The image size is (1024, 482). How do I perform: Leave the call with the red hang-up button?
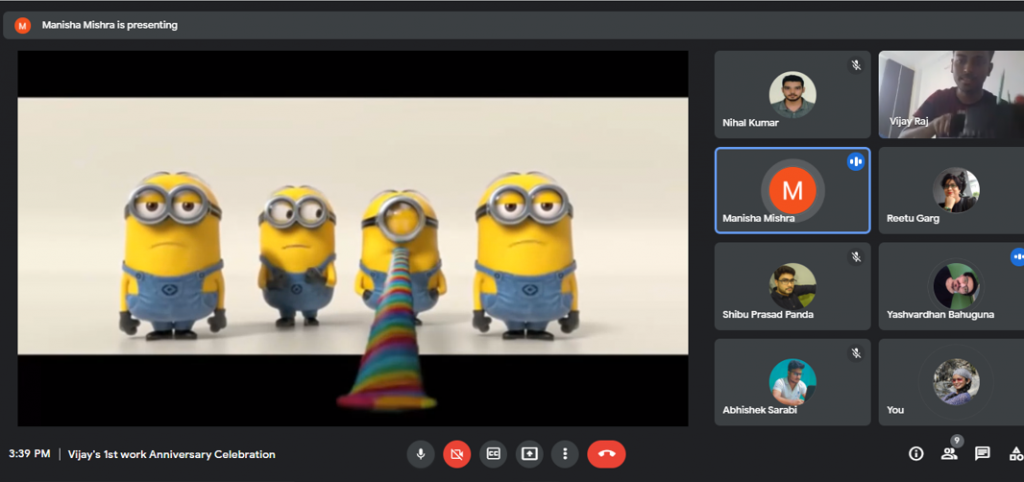pos(606,454)
